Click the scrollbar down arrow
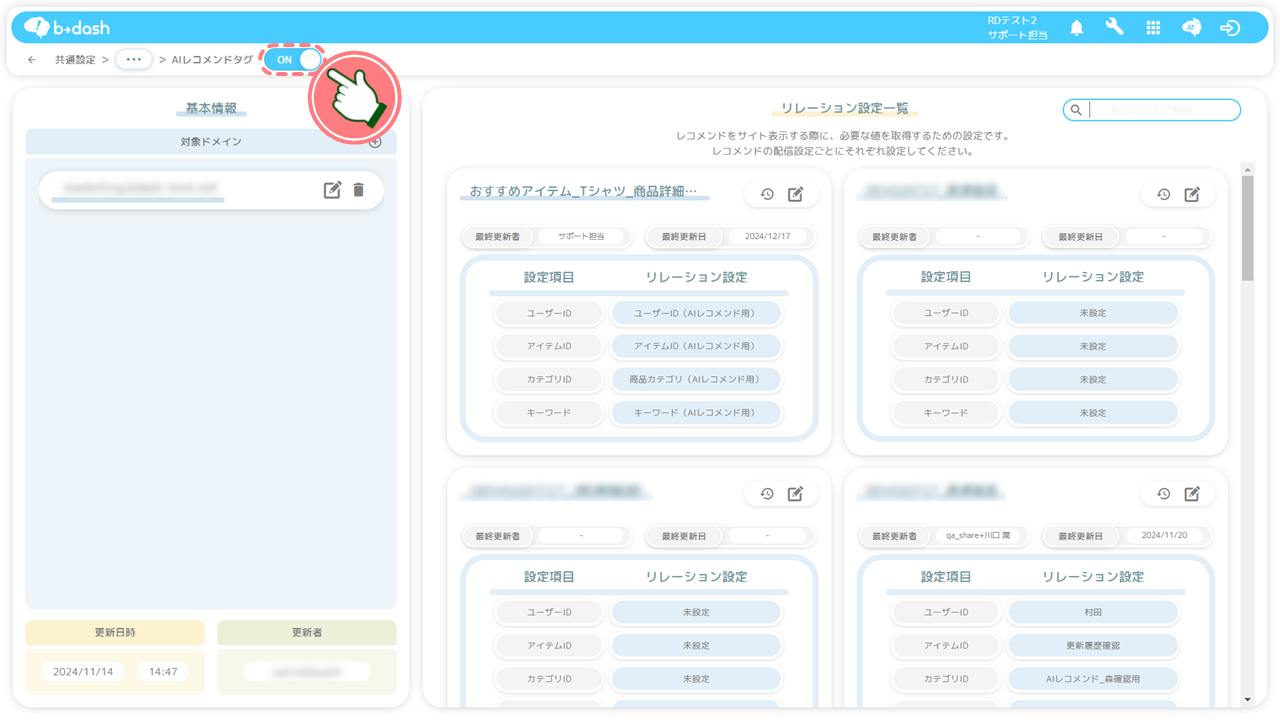 [1247, 700]
